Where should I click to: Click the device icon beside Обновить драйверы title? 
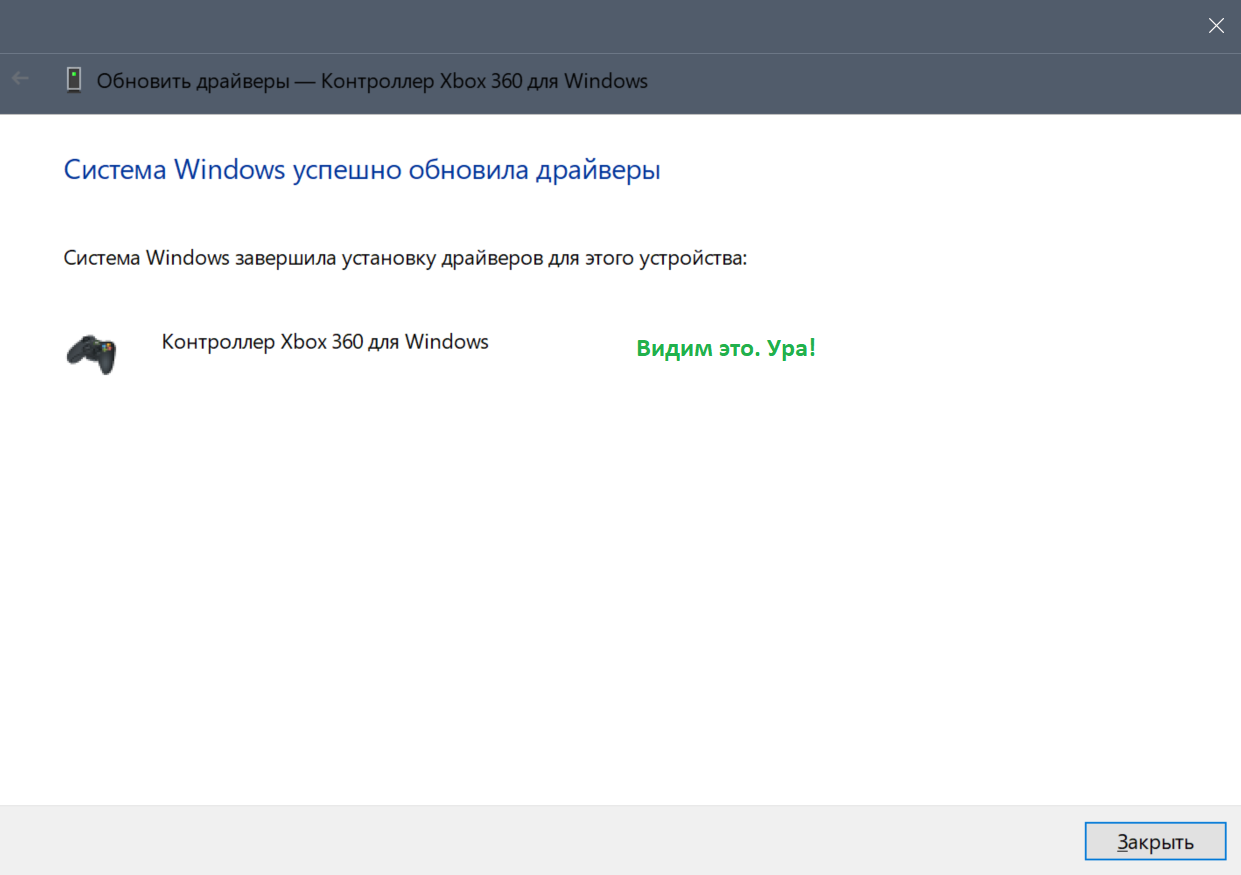point(74,80)
